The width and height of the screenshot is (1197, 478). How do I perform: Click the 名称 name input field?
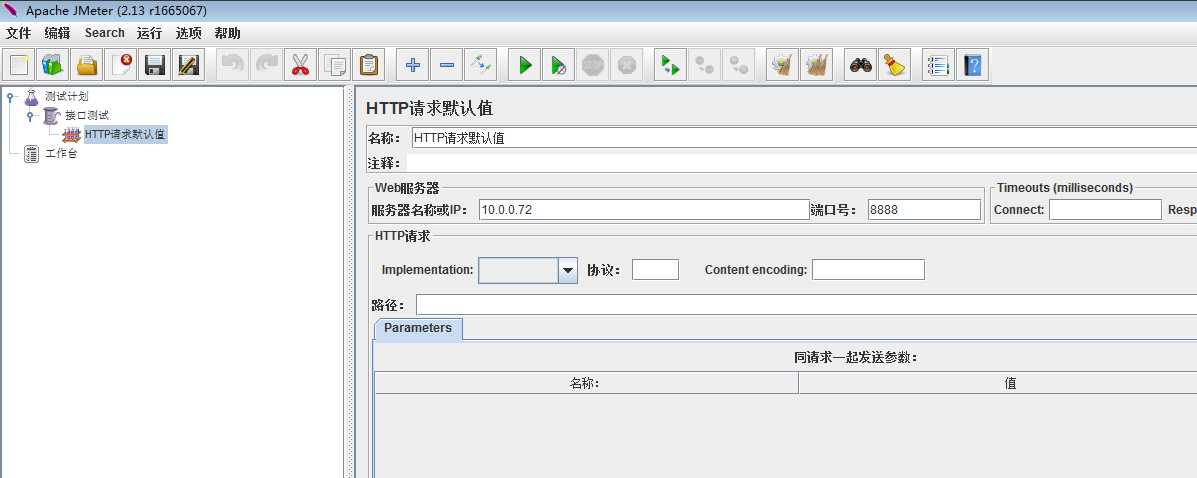[804, 138]
